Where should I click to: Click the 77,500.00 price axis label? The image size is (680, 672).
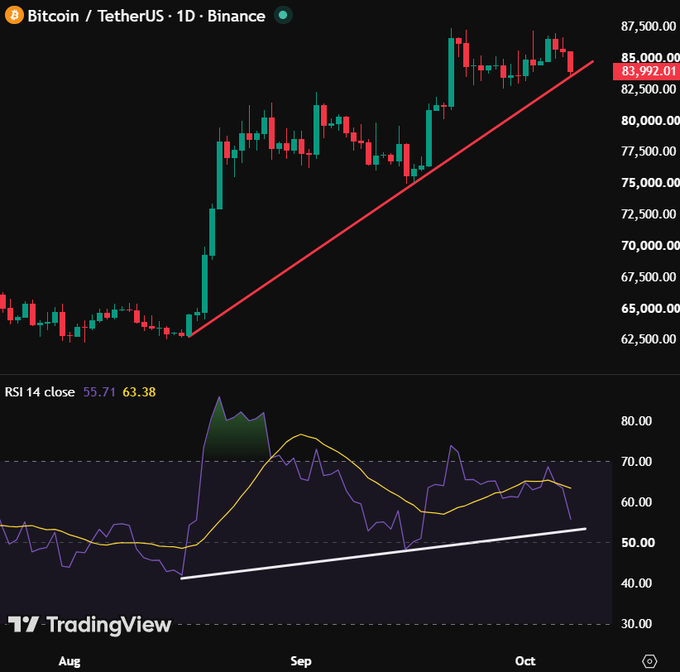coord(649,151)
